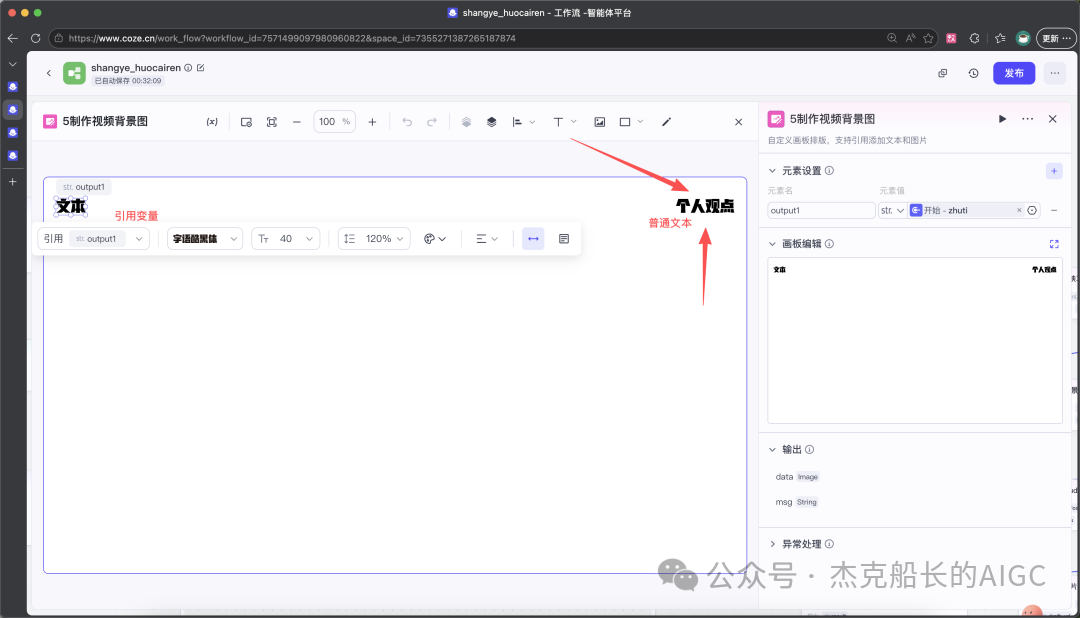Open header more options menu

1055,73
